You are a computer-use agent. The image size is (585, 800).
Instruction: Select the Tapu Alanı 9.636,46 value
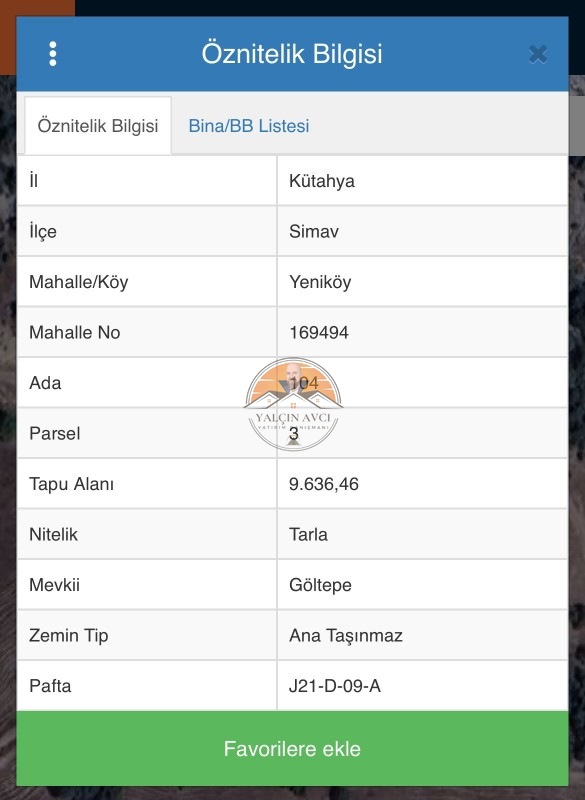[324, 484]
